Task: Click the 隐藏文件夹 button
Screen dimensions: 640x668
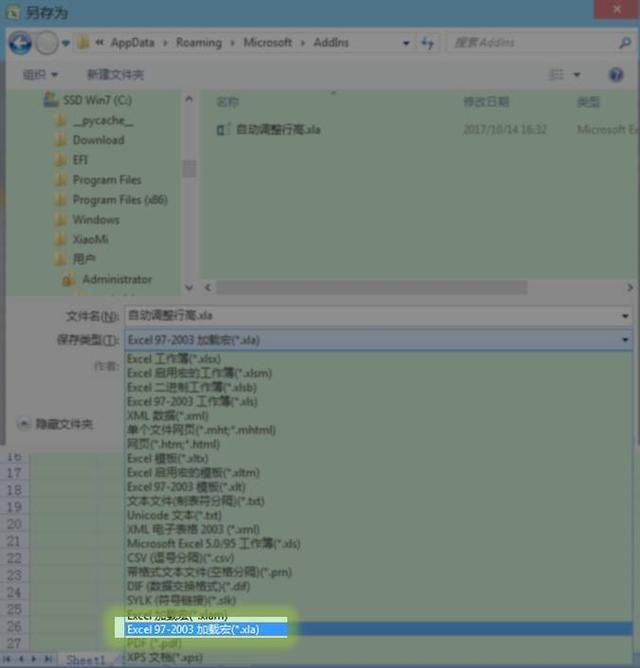Action: coord(56,424)
